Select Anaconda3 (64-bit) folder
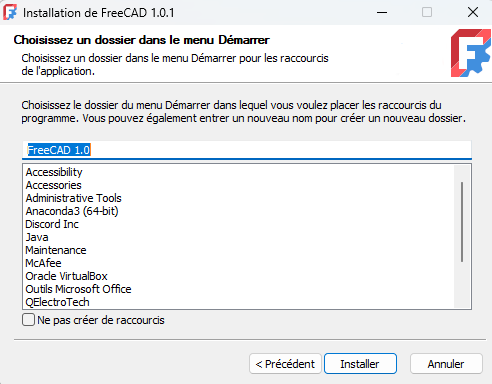 pyautogui.click(x=72, y=211)
